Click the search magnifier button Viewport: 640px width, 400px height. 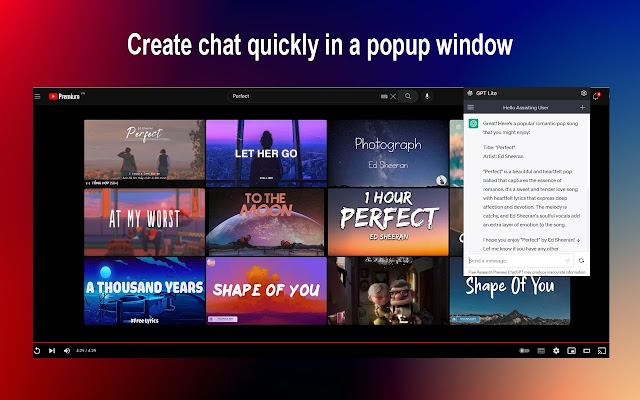407,96
